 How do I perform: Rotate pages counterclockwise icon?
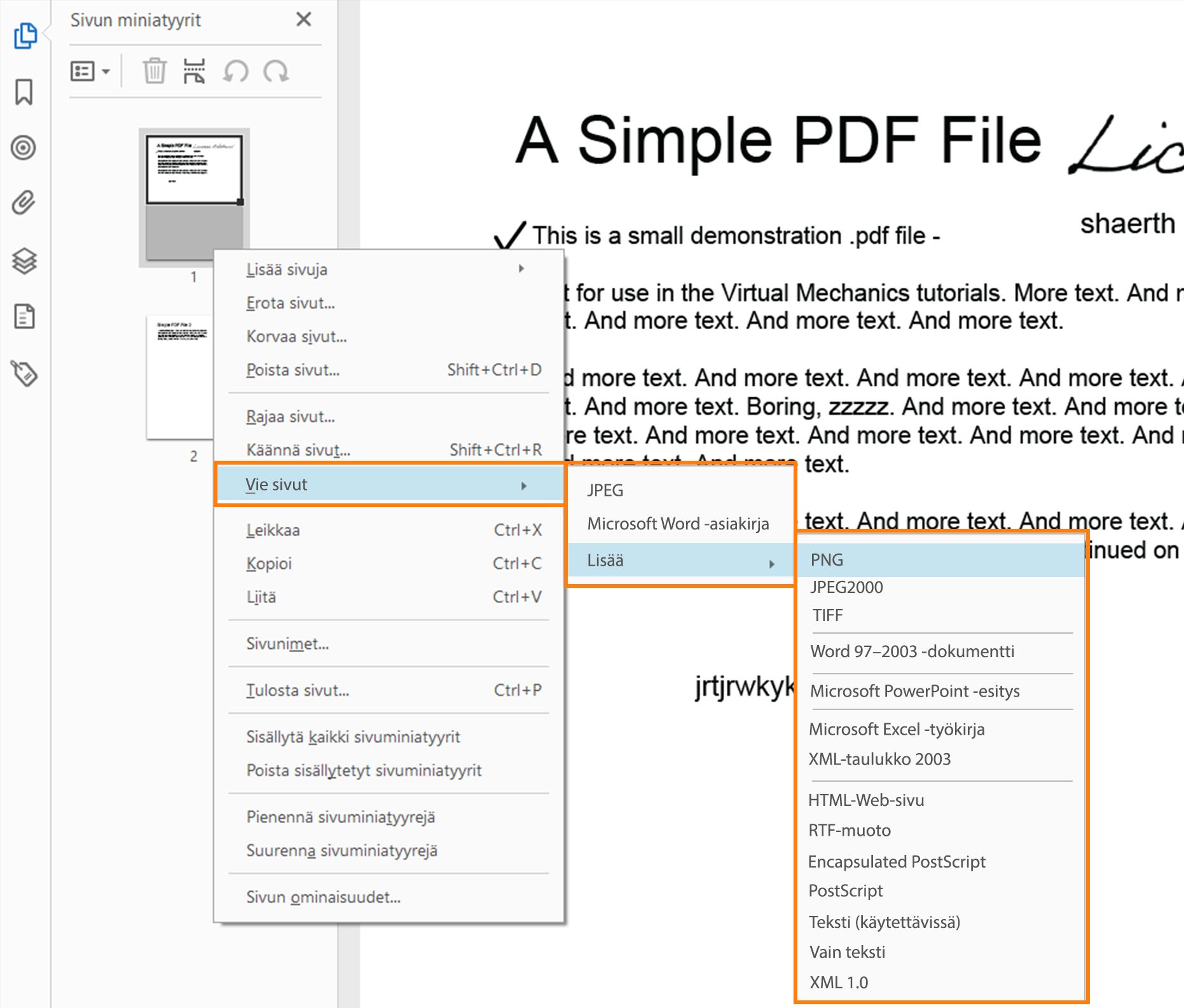[x=235, y=71]
